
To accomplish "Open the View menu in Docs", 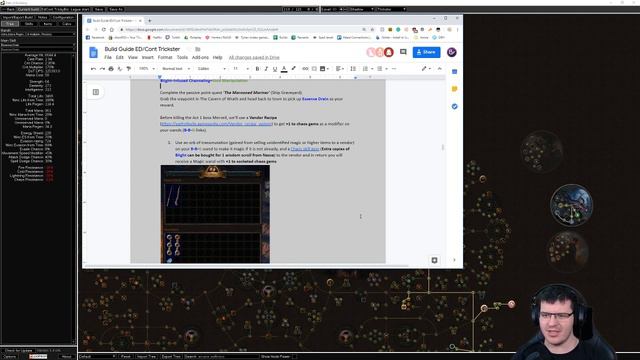I will click(x=133, y=58).
